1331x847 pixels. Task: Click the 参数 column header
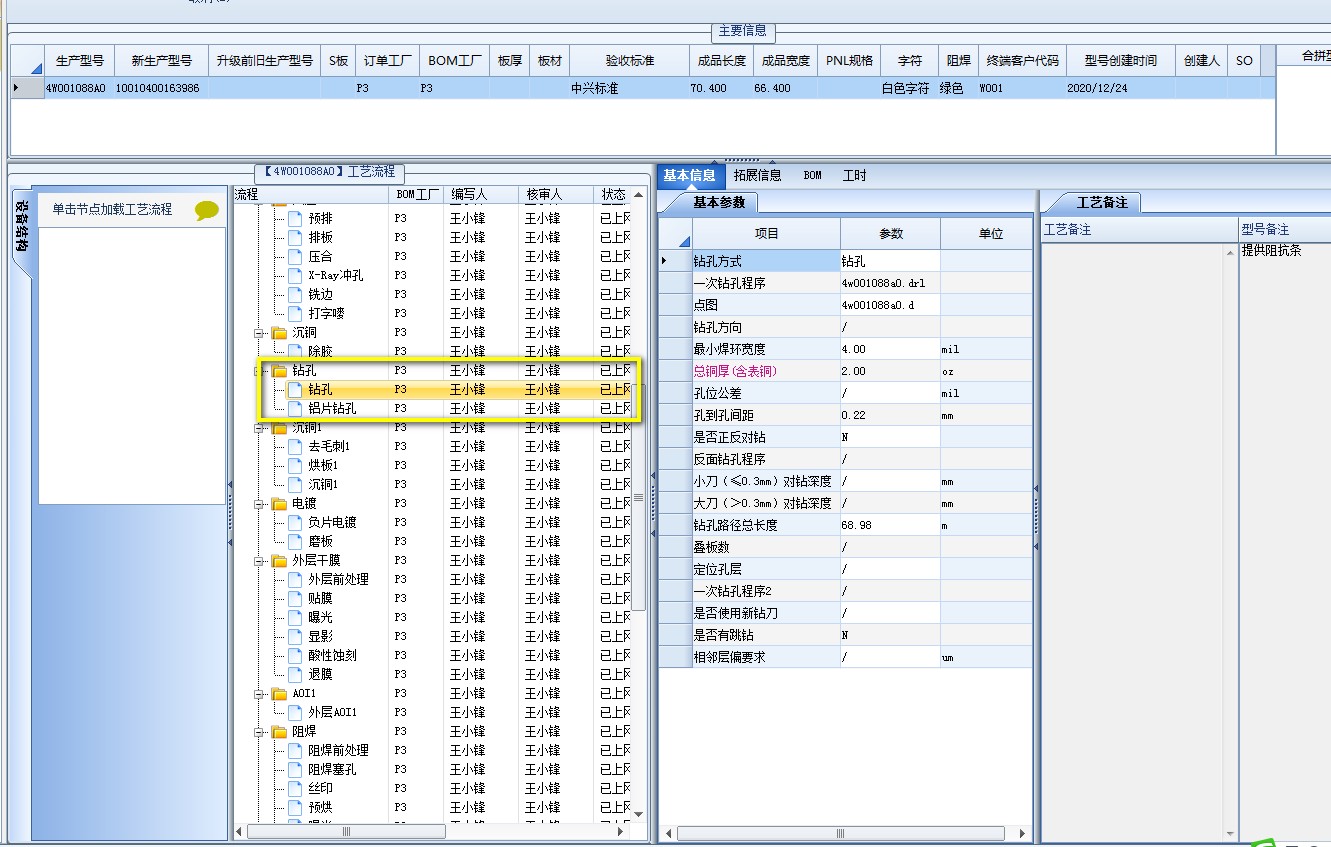tap(890, 233)
